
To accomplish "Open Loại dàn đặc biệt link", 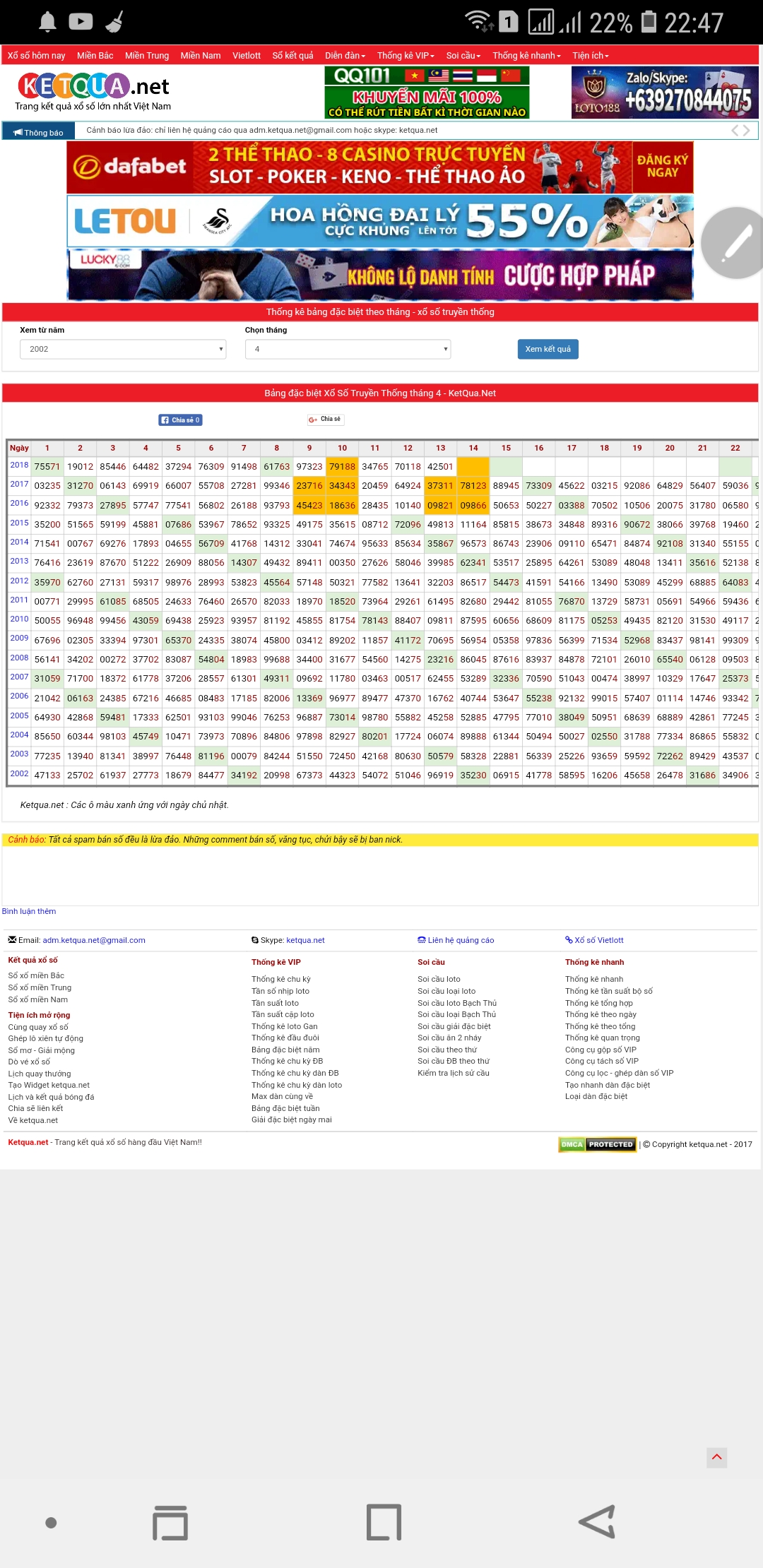I will (x=596, y=1096).
